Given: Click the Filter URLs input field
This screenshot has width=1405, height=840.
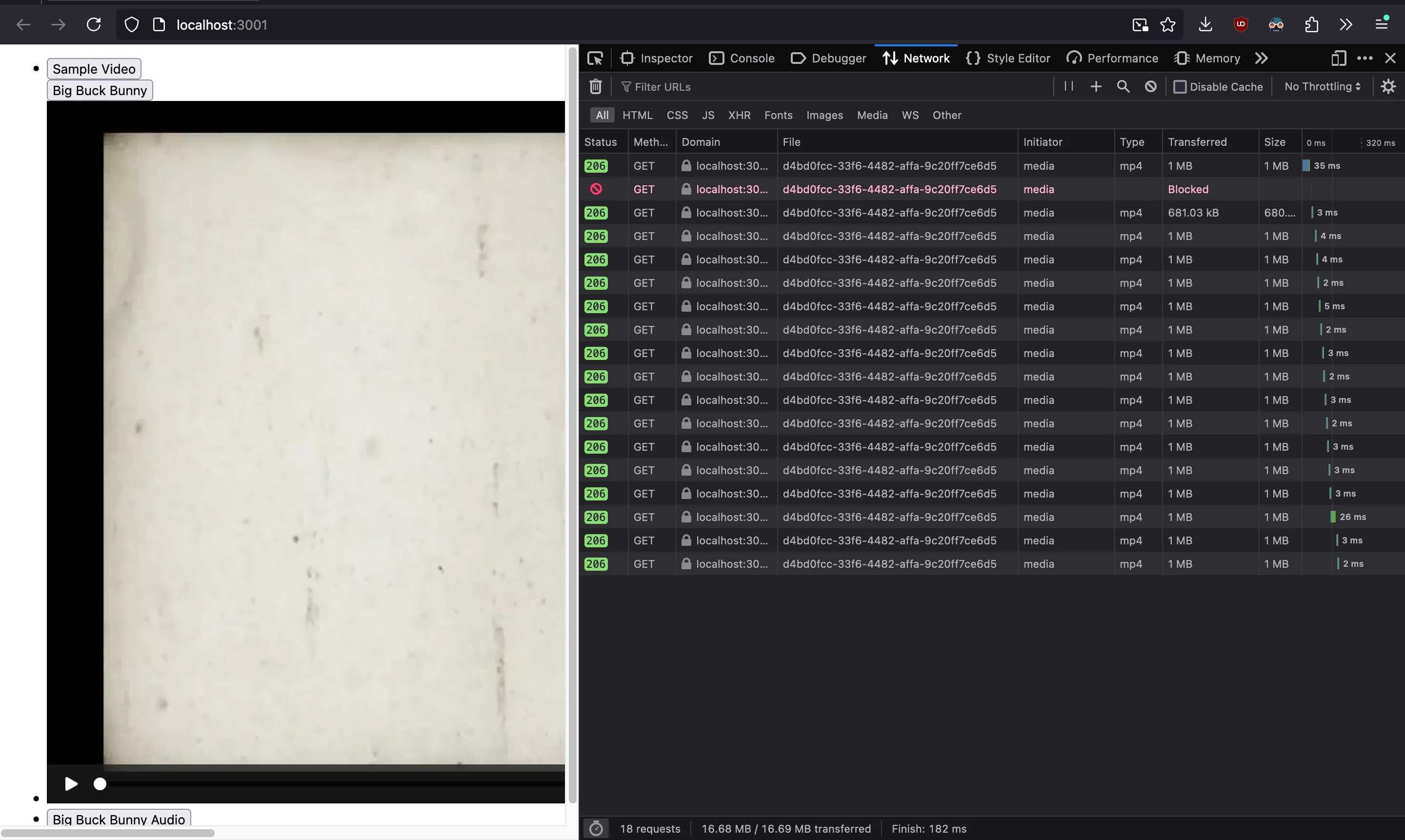Looking at the screenshot, I should 832,87.
